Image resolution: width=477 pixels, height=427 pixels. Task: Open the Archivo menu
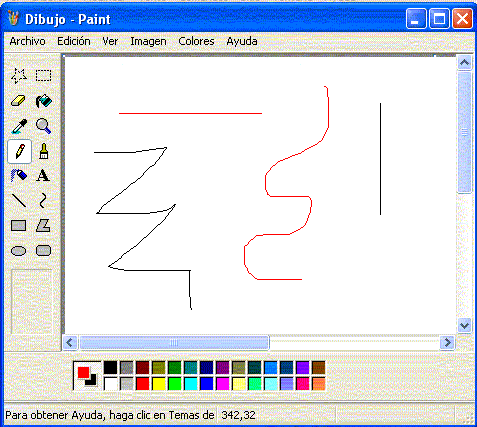coord(27,41)
